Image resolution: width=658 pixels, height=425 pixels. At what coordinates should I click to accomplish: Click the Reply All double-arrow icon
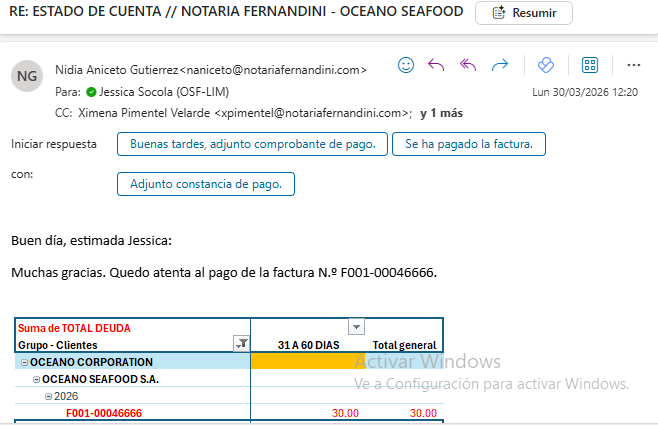click(x=468, y=65)
